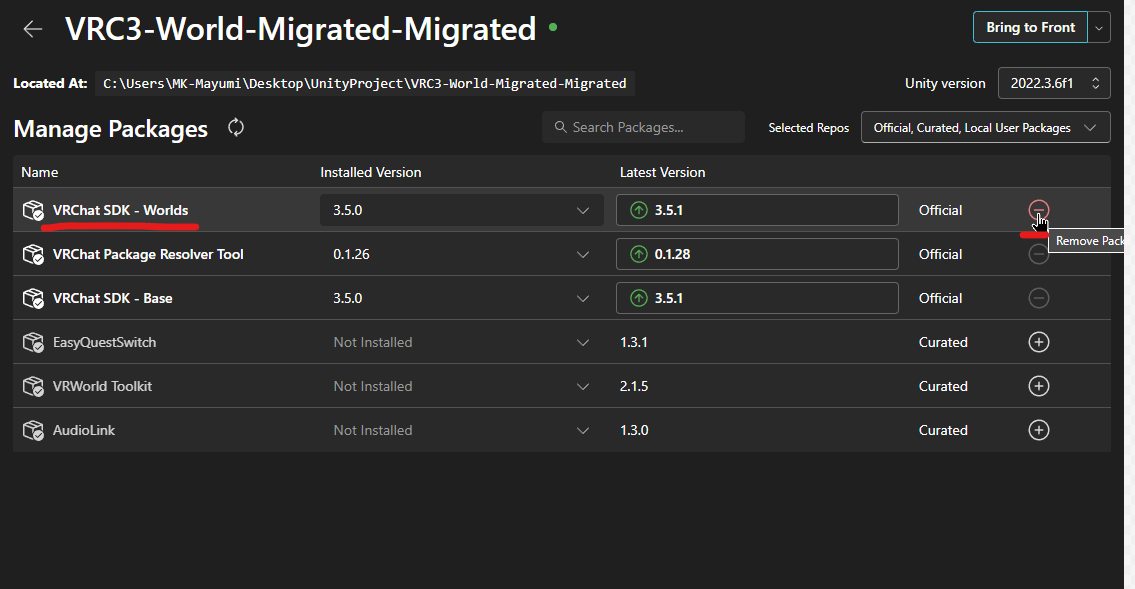Refresh packages using the circular arrows icon
The height and width of the screenshot is (589, 1135).
[x=236, y=127]
